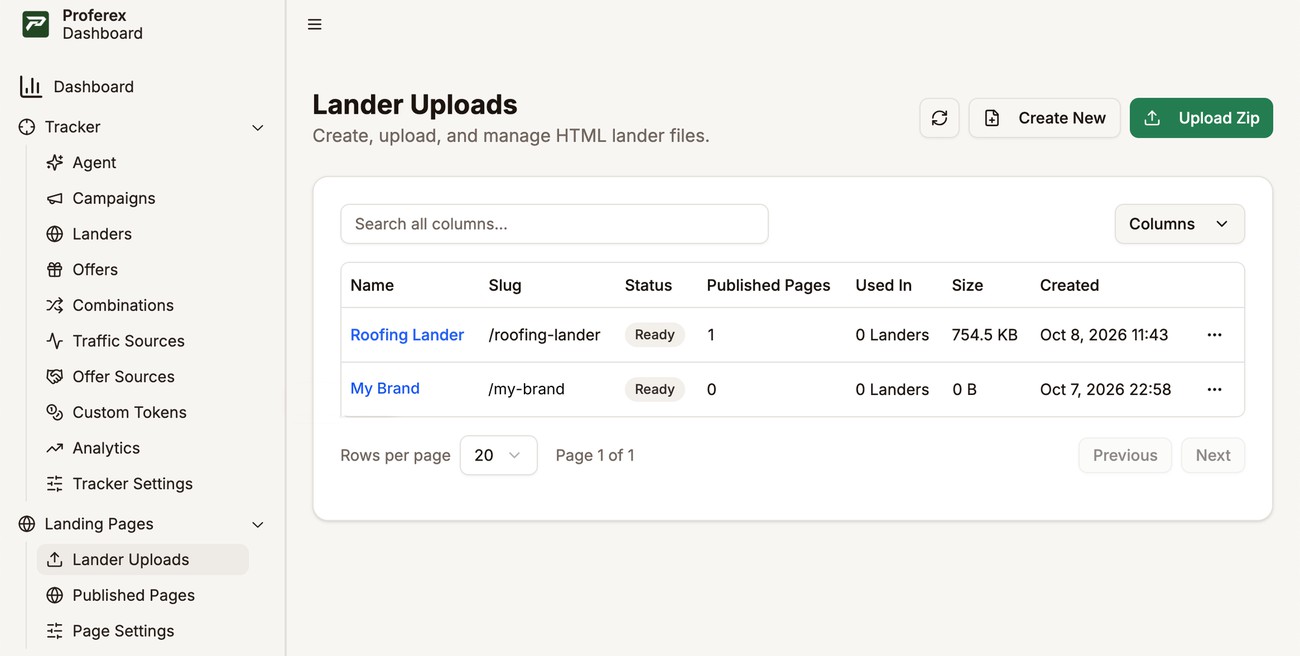Click the Name column header

point(372,285)
